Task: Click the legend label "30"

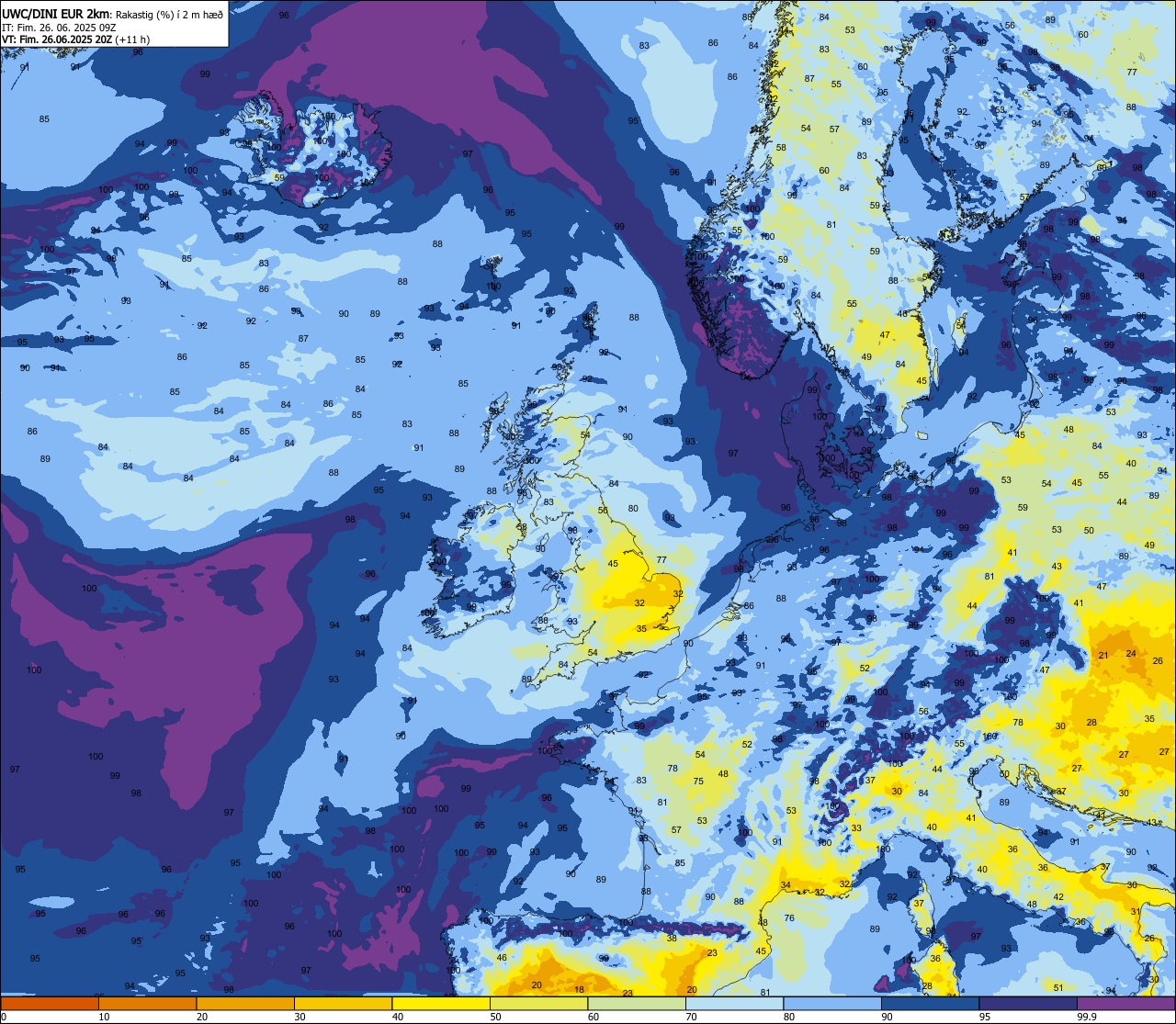Action: click(300, 1017)
